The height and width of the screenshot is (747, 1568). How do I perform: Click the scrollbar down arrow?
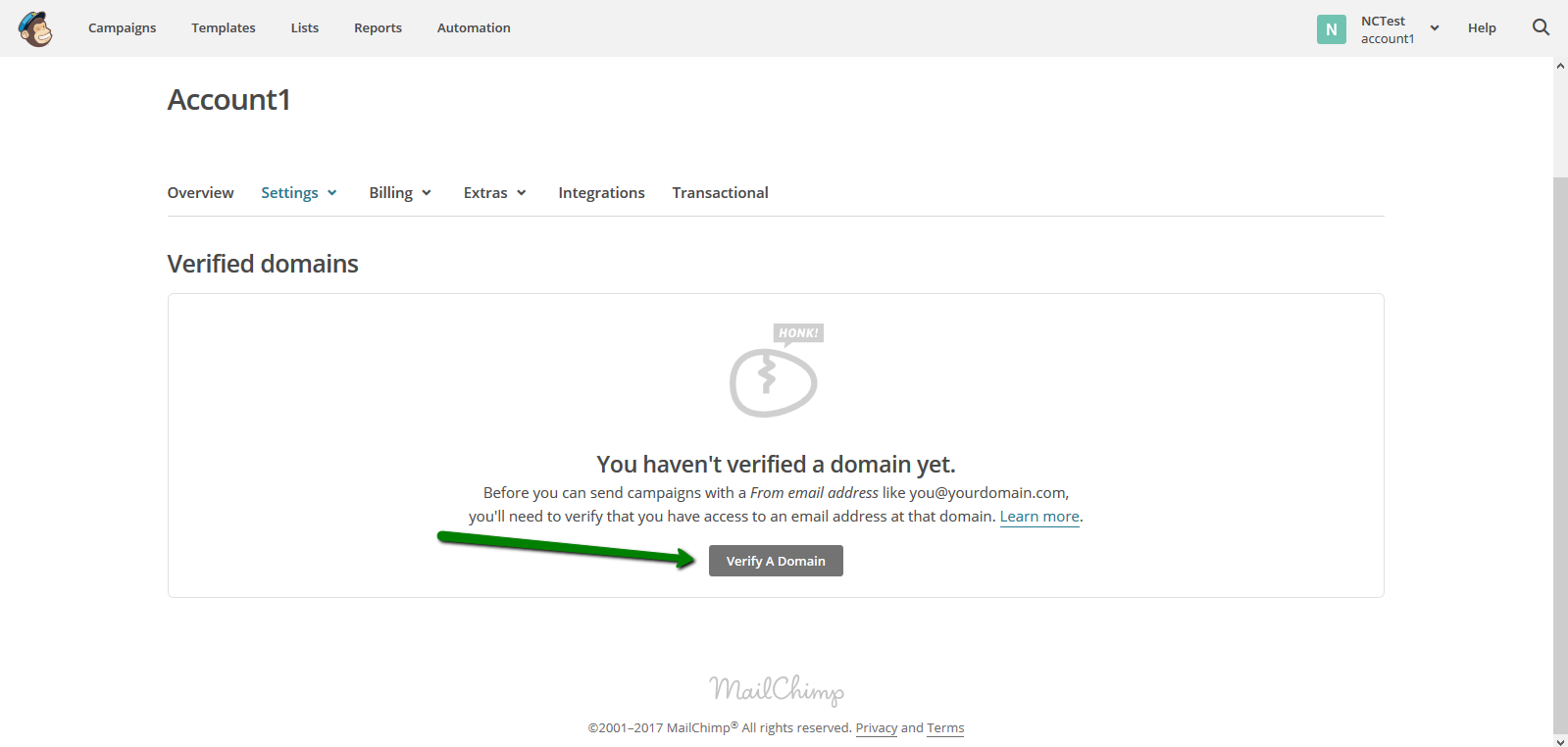(1560, 740)
